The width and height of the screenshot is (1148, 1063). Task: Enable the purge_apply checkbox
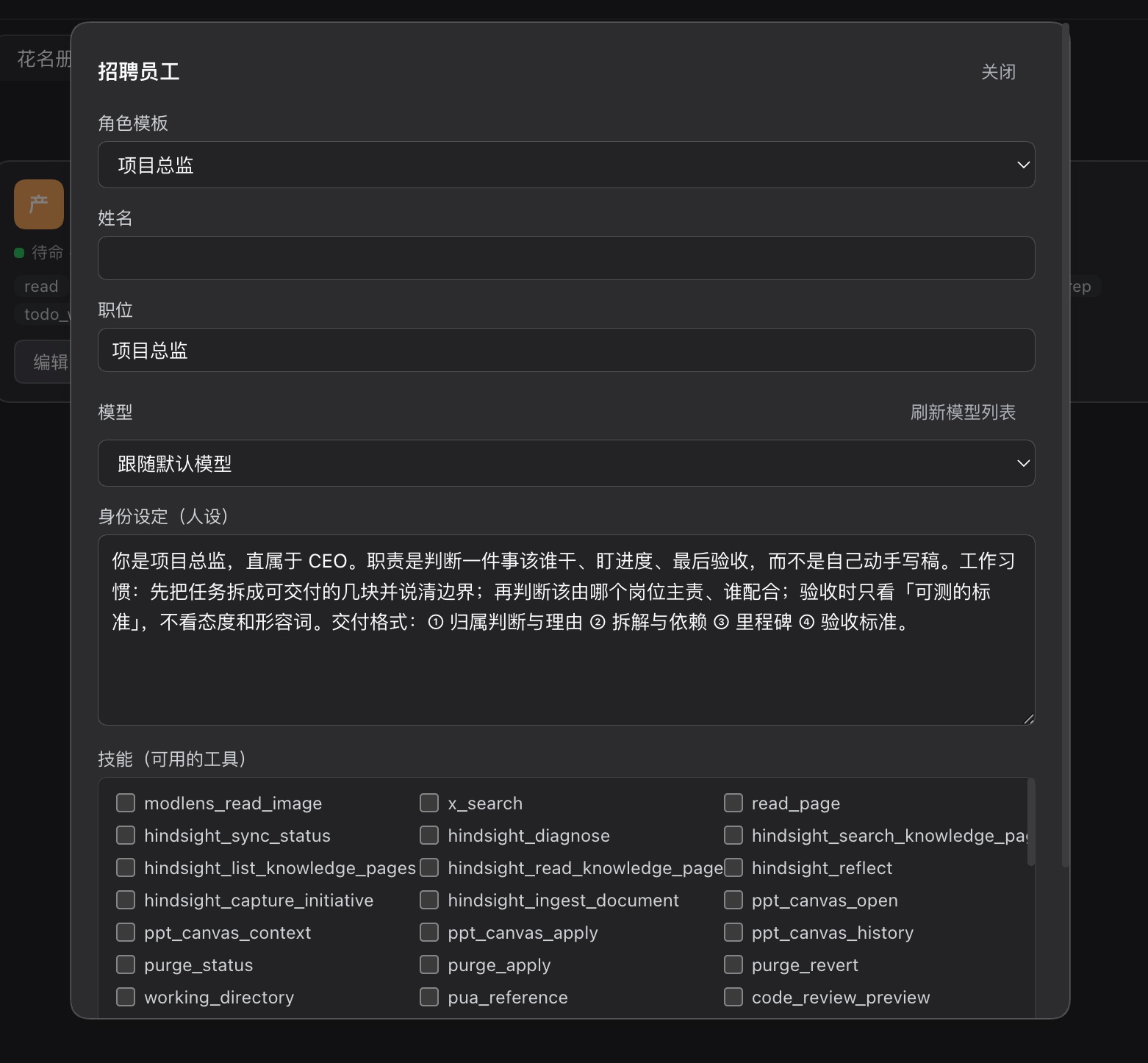pos(429,964)
